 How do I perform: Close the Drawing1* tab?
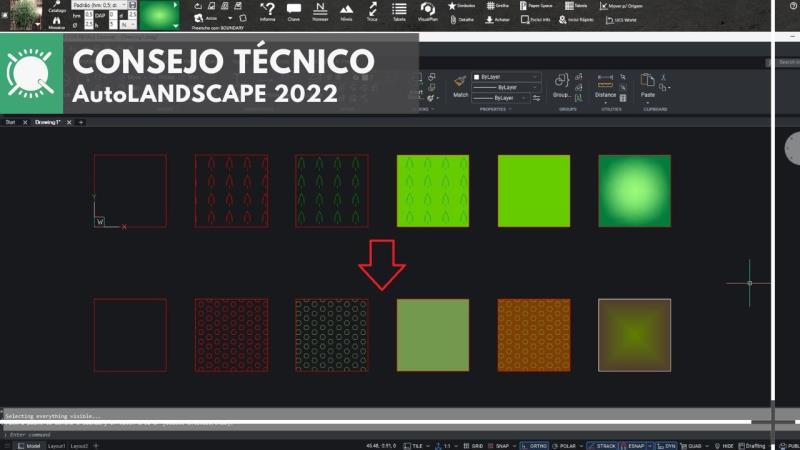pyautogui.click(x=69, y=122)
